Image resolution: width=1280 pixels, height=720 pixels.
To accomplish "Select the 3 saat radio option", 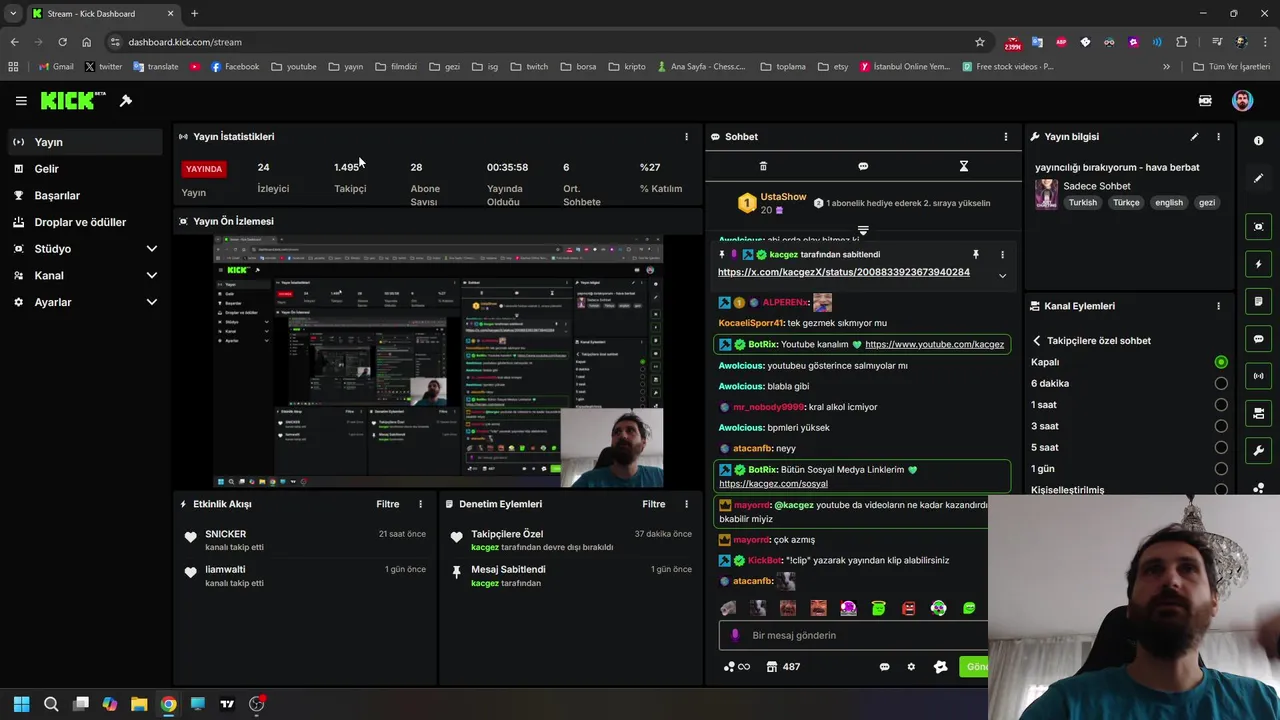I will pyautogui.click(x=1220, y=426).
